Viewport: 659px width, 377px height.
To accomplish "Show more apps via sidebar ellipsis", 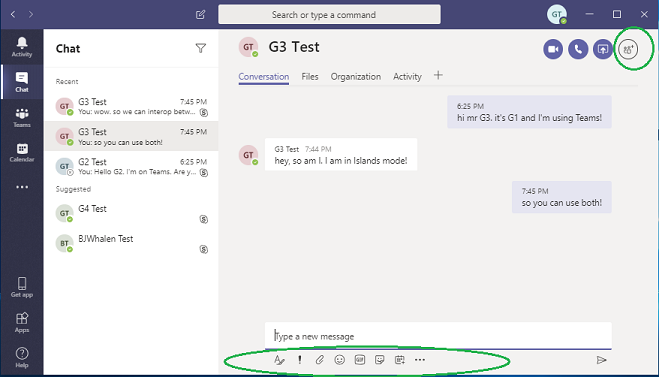I will [x=22, y=187].
